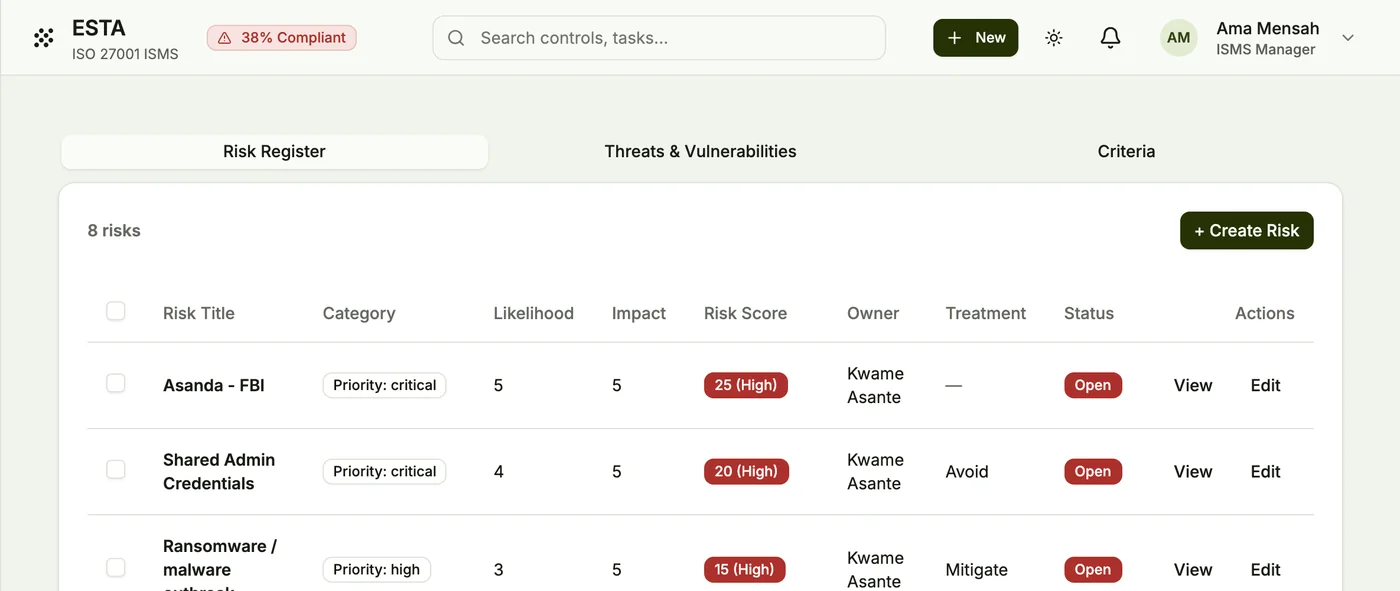Click the Ama Mensah user name
The height and width of the screenshot is (591, 1400).
point(1268,28)
